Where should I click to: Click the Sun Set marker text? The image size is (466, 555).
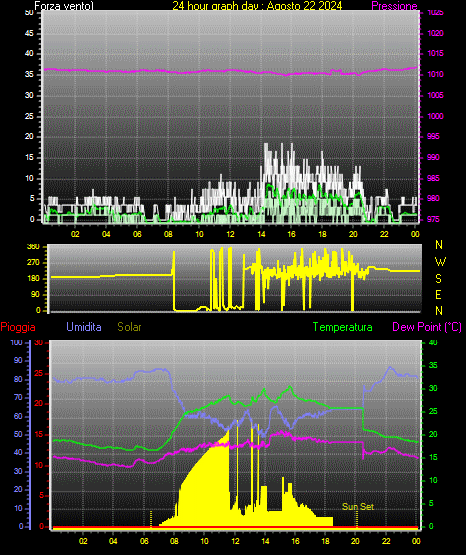click(358, 507)
